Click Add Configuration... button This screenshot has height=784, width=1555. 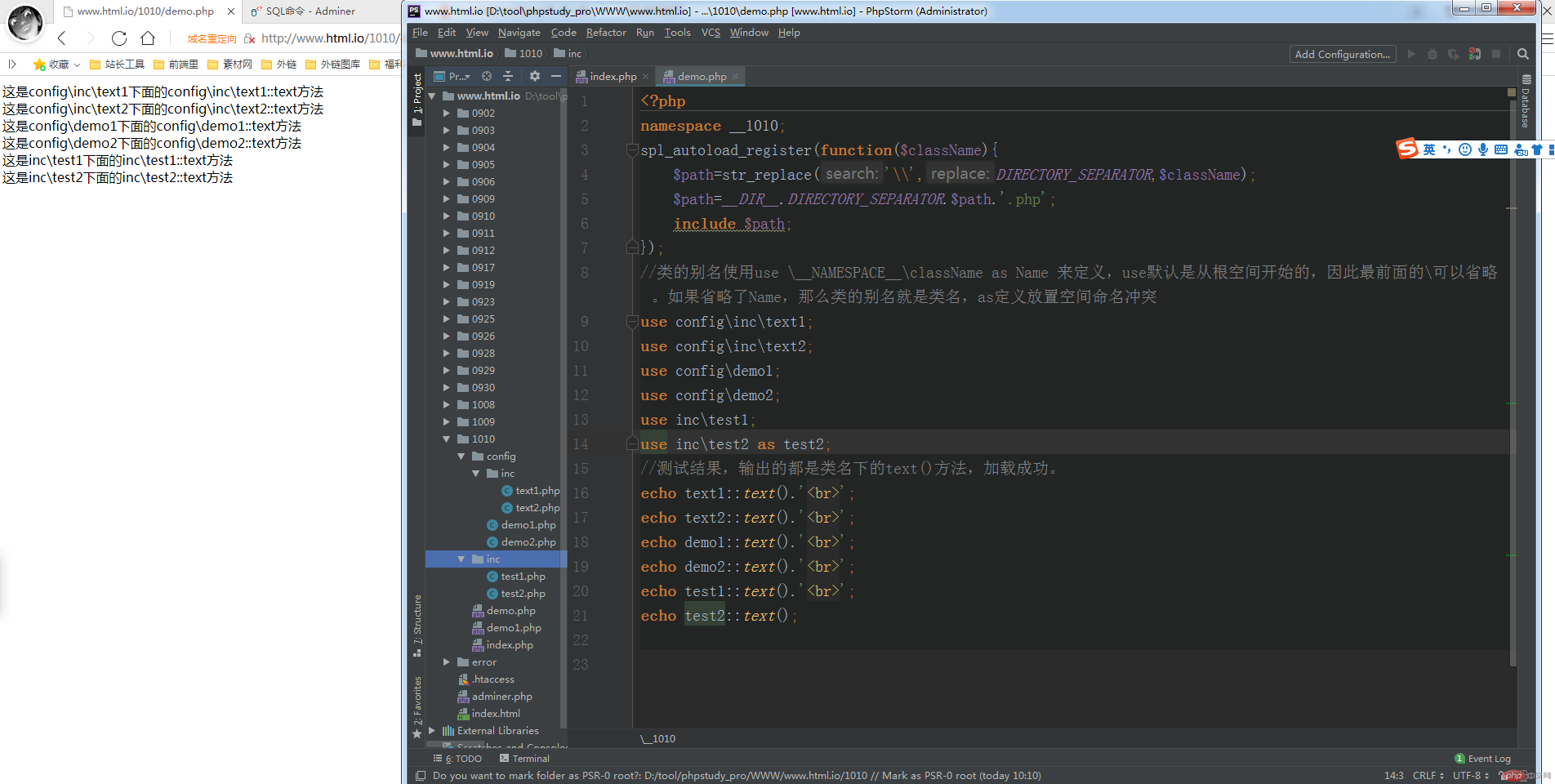pos(1342,54)
